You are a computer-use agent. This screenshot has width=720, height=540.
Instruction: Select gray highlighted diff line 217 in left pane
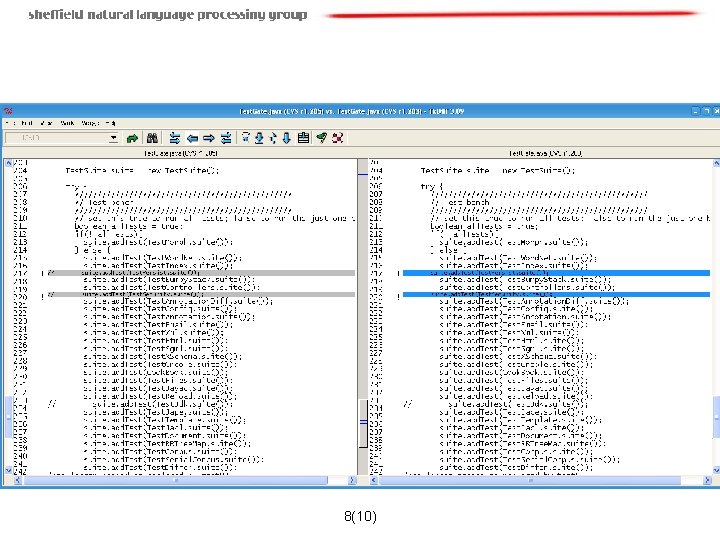pos(201,273)
